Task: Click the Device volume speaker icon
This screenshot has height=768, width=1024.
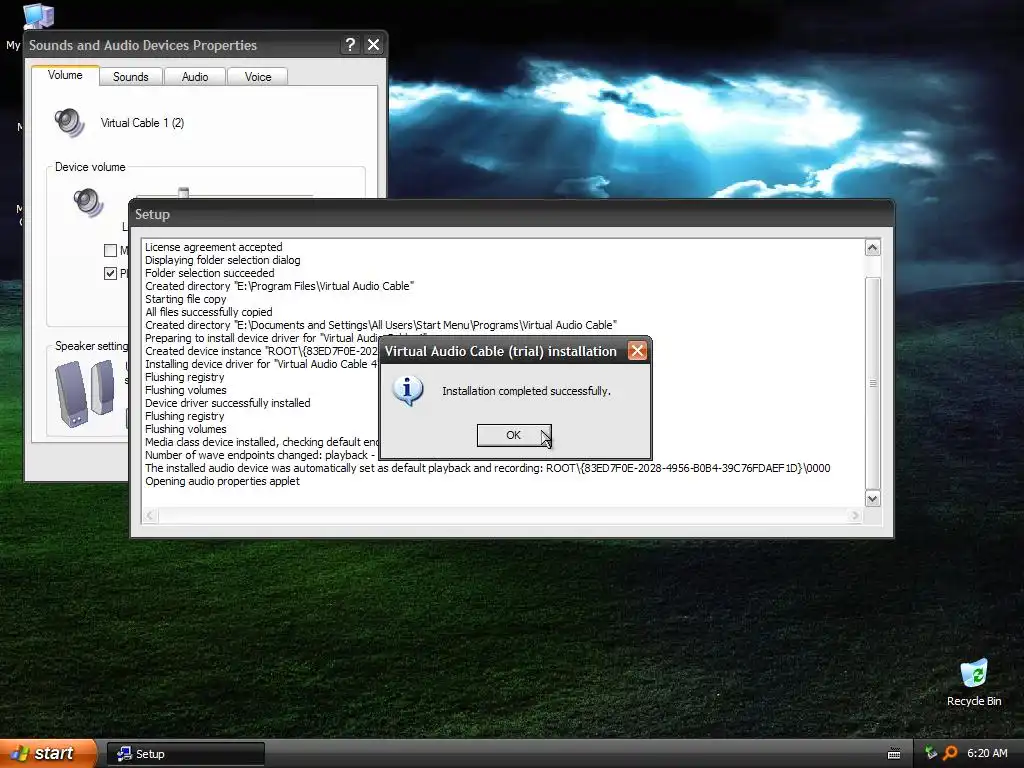Action: 88,202
